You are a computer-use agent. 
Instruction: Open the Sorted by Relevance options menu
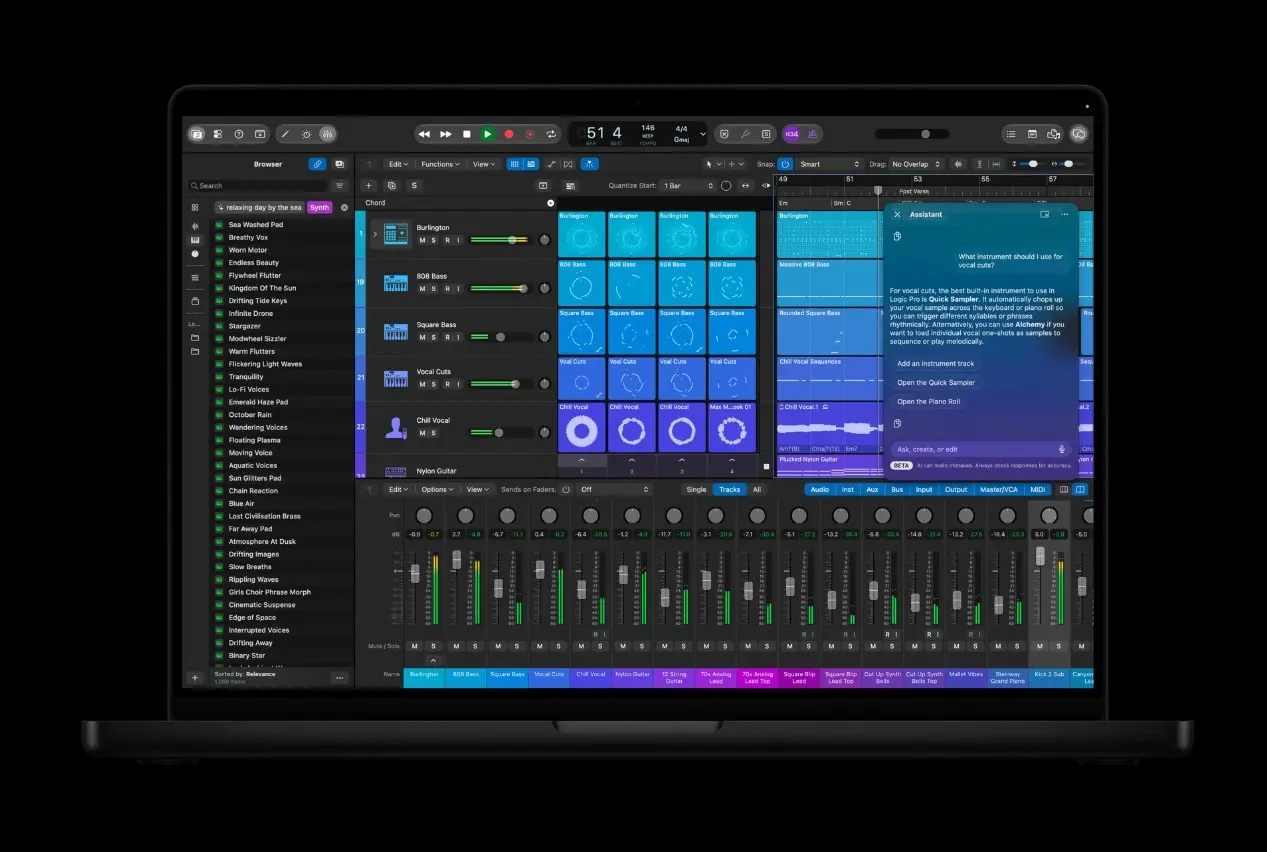(339, 678)
